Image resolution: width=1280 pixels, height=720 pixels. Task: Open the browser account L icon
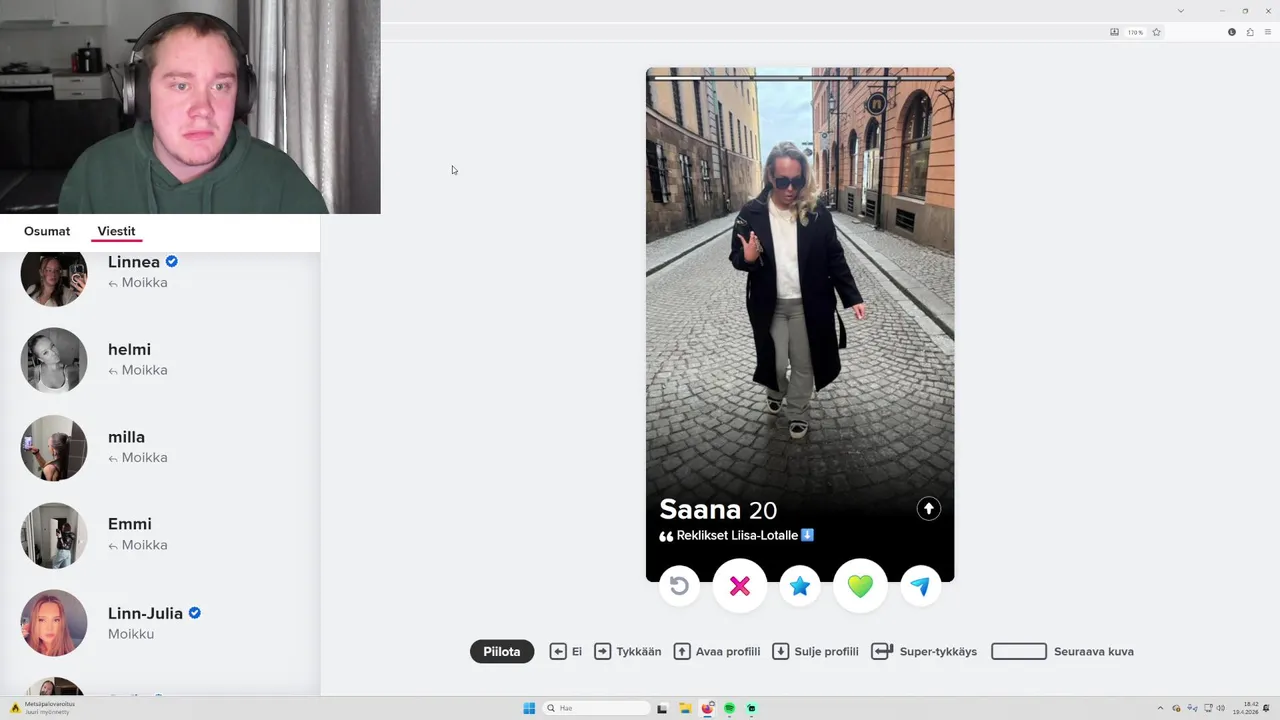tap(1232, 32)
